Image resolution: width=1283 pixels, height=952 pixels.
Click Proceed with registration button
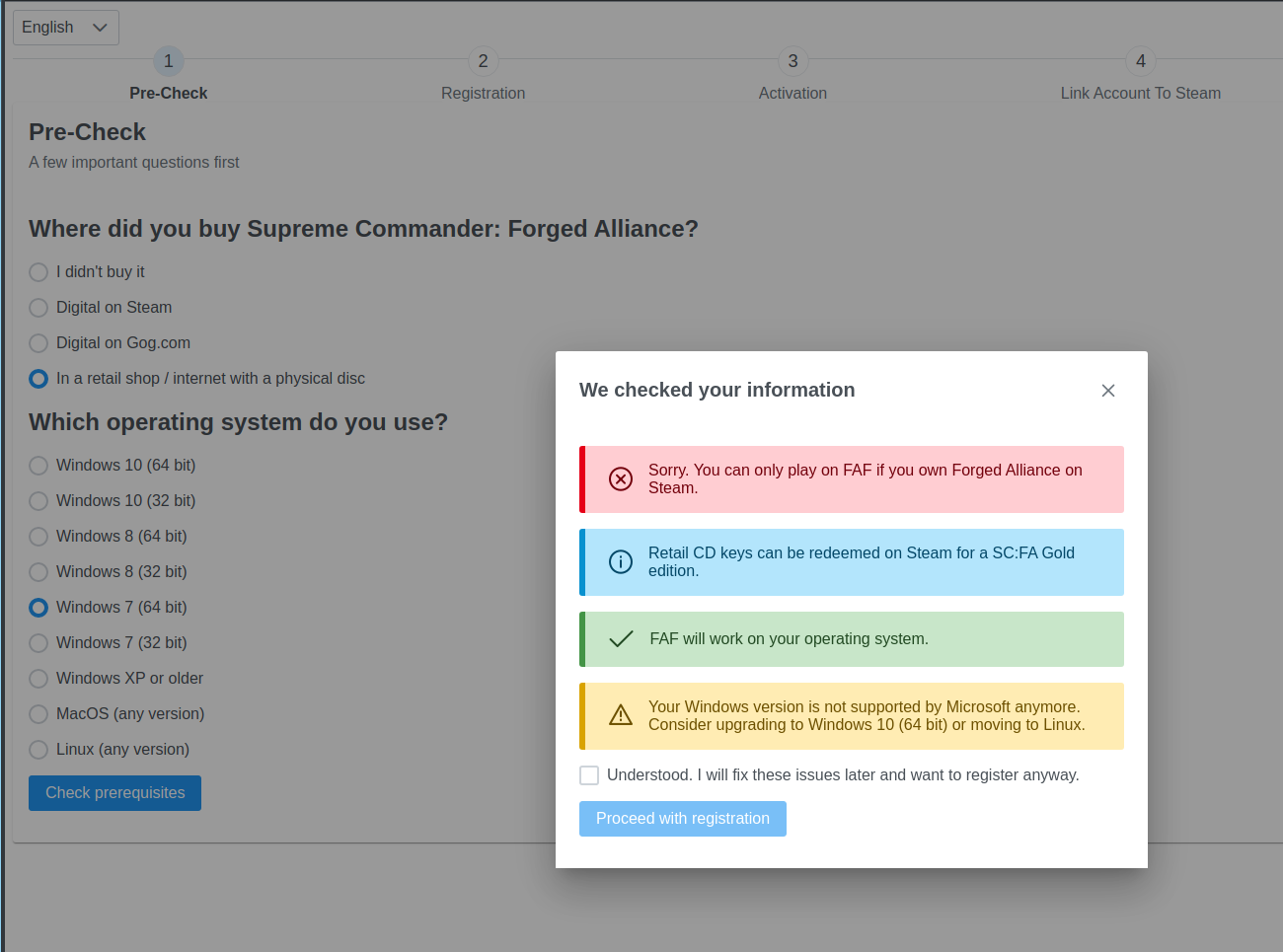pos(683,819)
